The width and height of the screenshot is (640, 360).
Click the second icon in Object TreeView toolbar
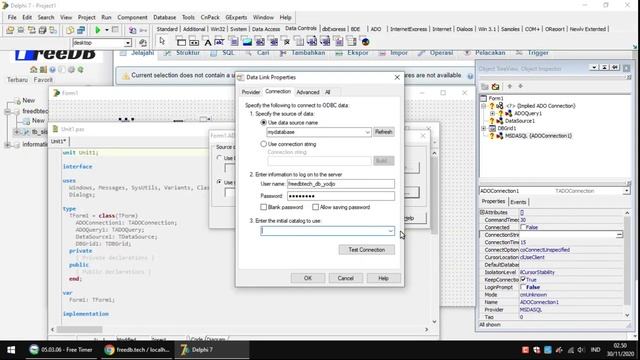pyautogui.click(x=496, y=87)
